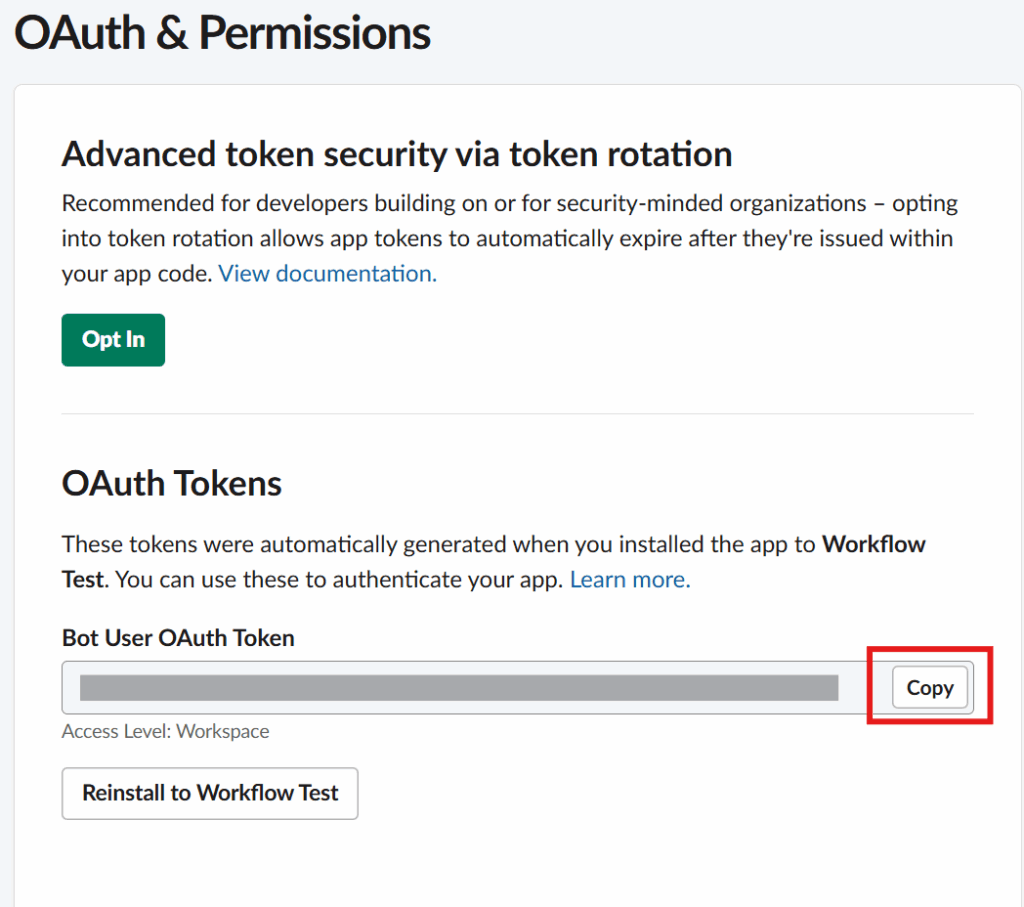Viewport: 1024px width, 907px height.
Task: Click the green Opt In button
Action: 113,340
